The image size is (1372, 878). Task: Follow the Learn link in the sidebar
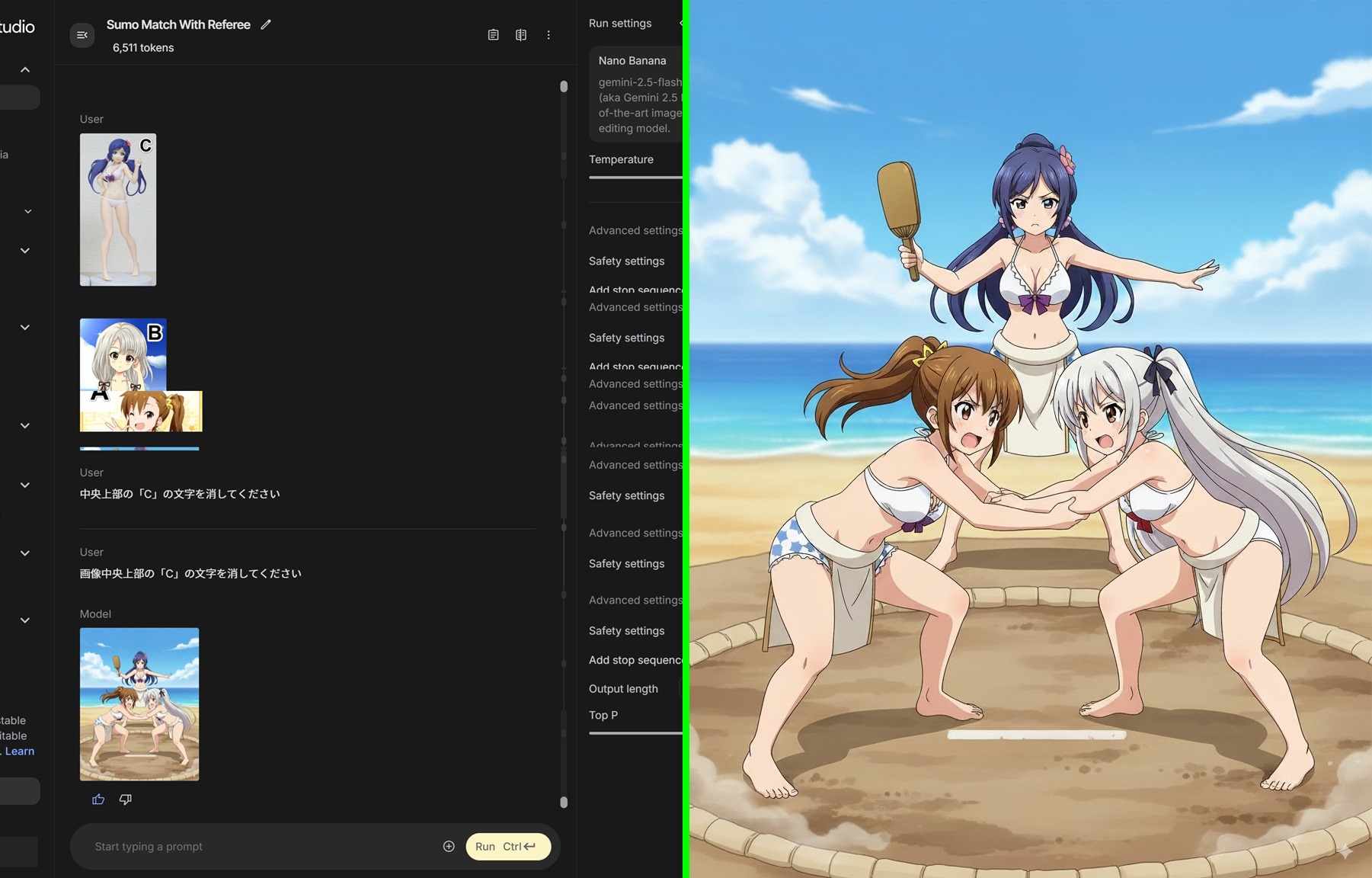coord(20,751)
